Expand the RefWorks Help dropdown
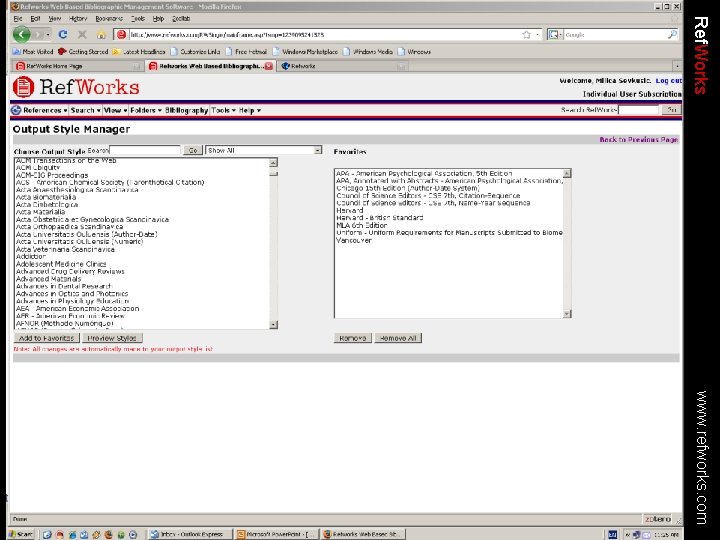This screenshot has width=720, height=540. click(x=249, y=110)
